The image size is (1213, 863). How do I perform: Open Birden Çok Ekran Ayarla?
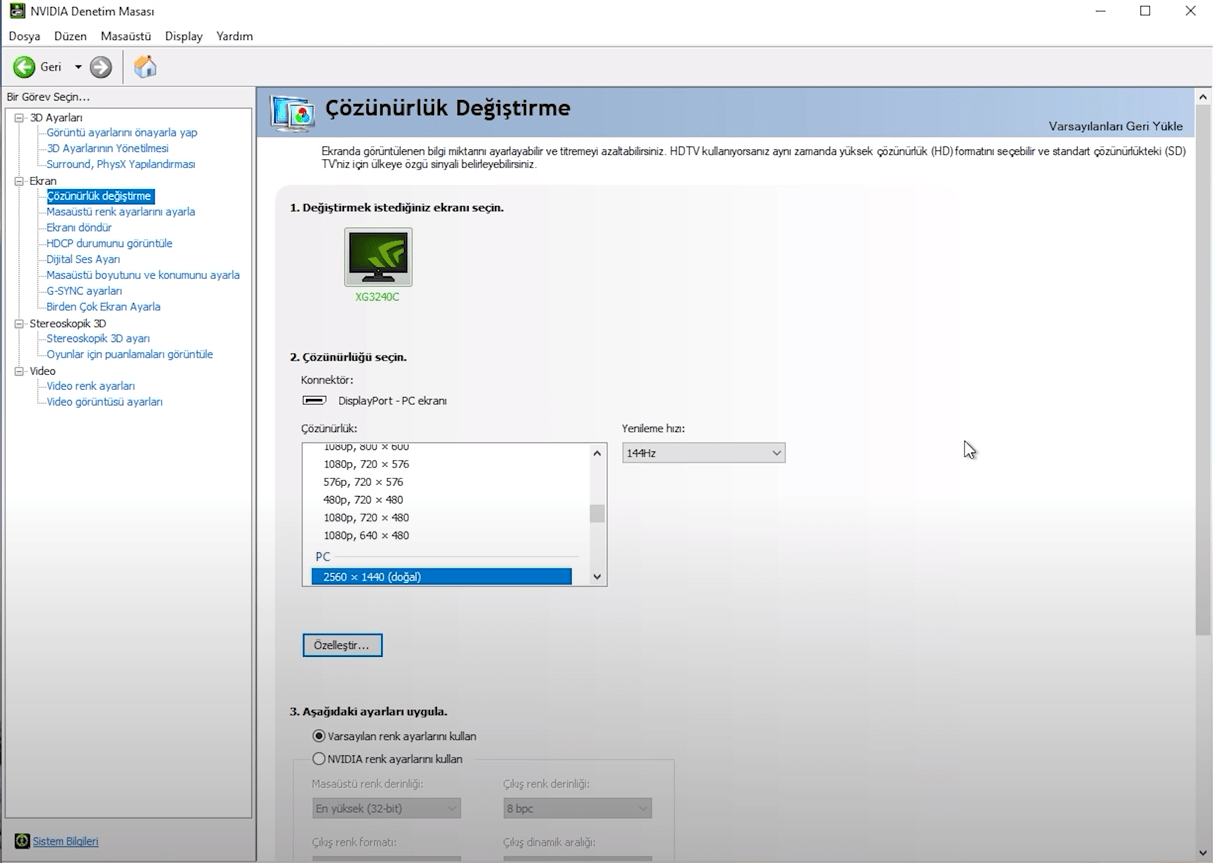[x=103, y=307]
